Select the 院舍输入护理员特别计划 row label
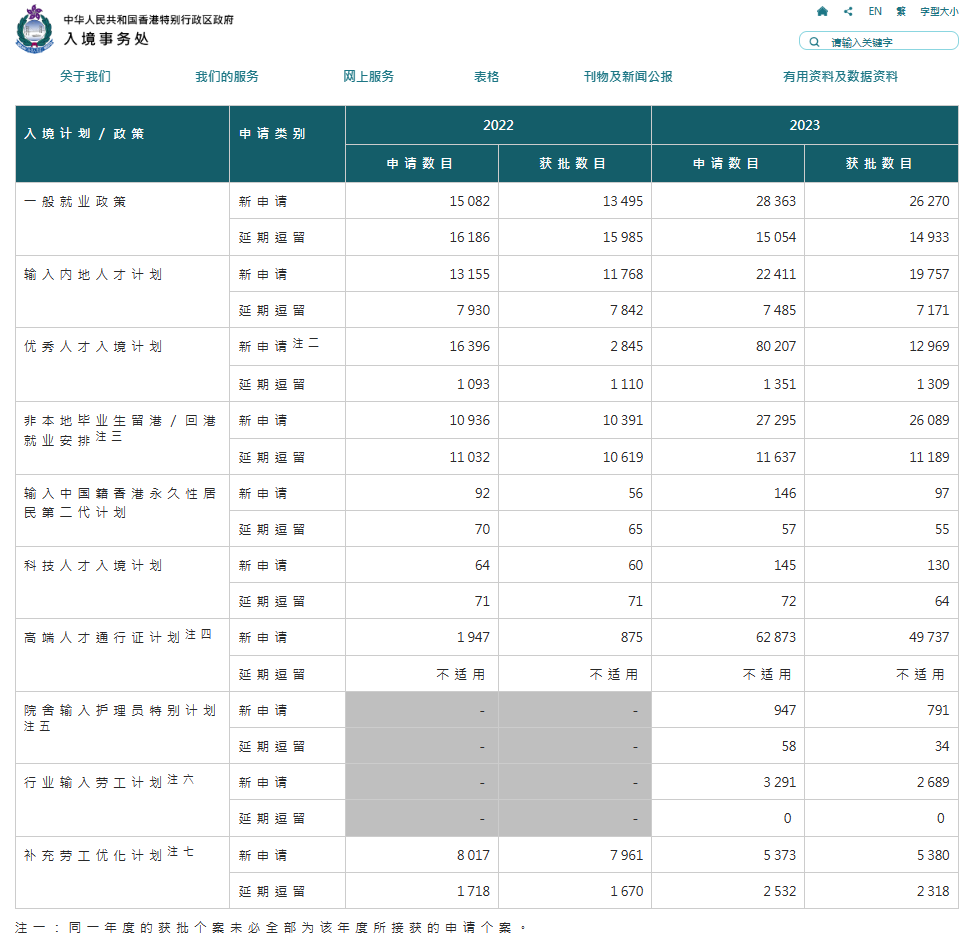This screenshot has height=943, width=976. point(120,718)
